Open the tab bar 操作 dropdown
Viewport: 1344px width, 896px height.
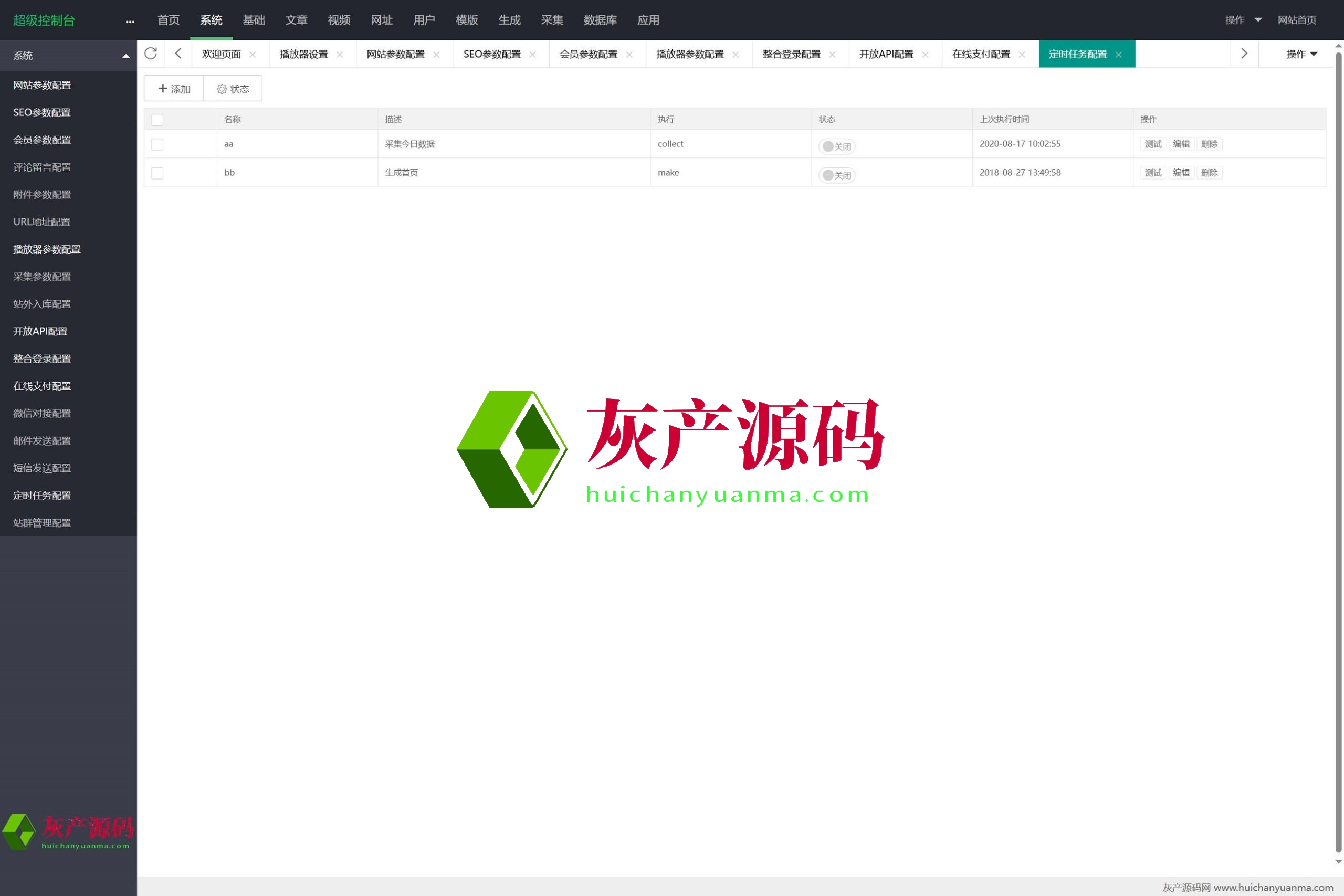click(1301, 54)
